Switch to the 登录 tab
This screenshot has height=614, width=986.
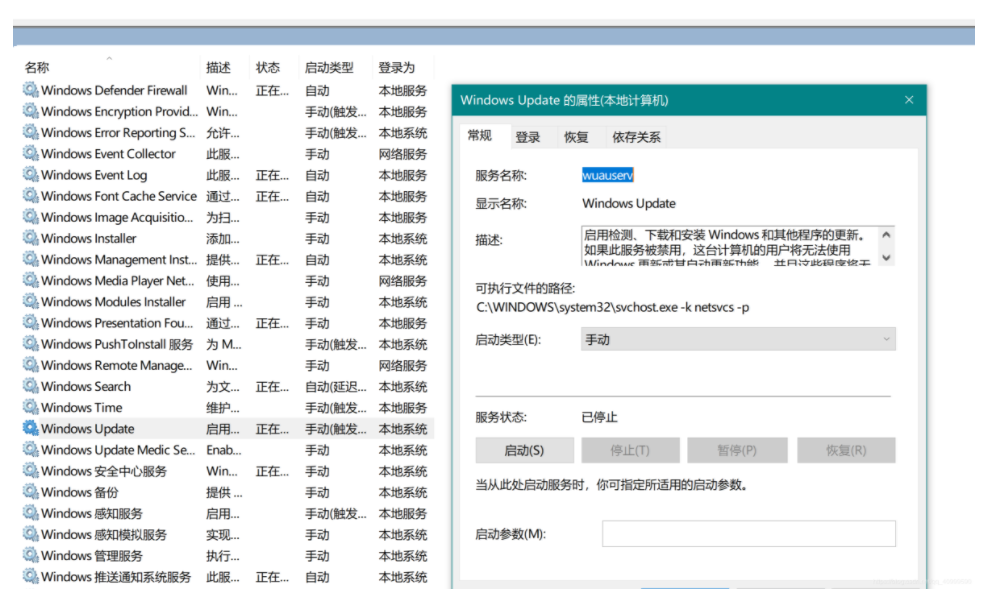528,137
